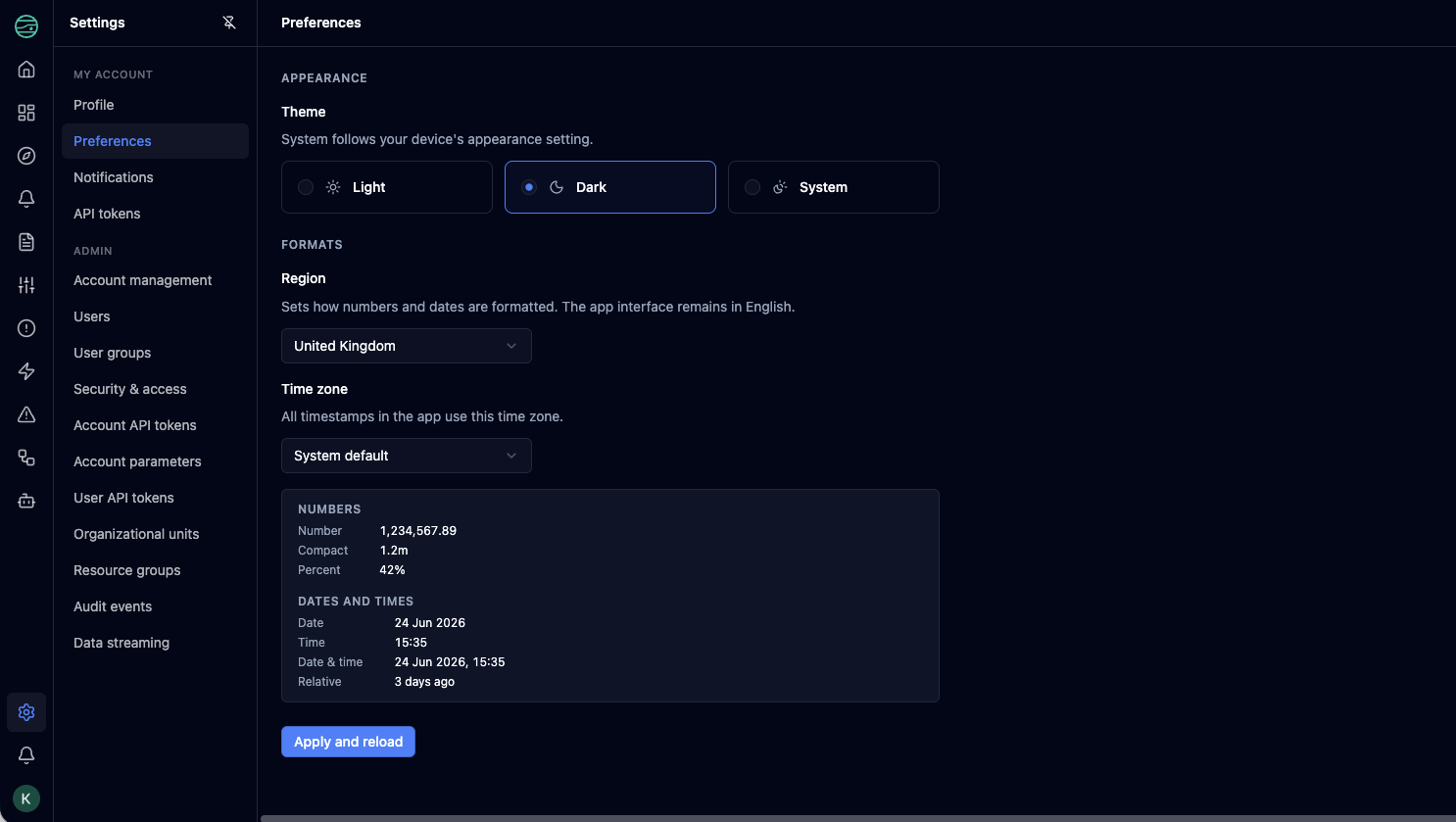Viewport: 1456px width, 822px height.
Task: View Audit events page
Action: (155, 606)
